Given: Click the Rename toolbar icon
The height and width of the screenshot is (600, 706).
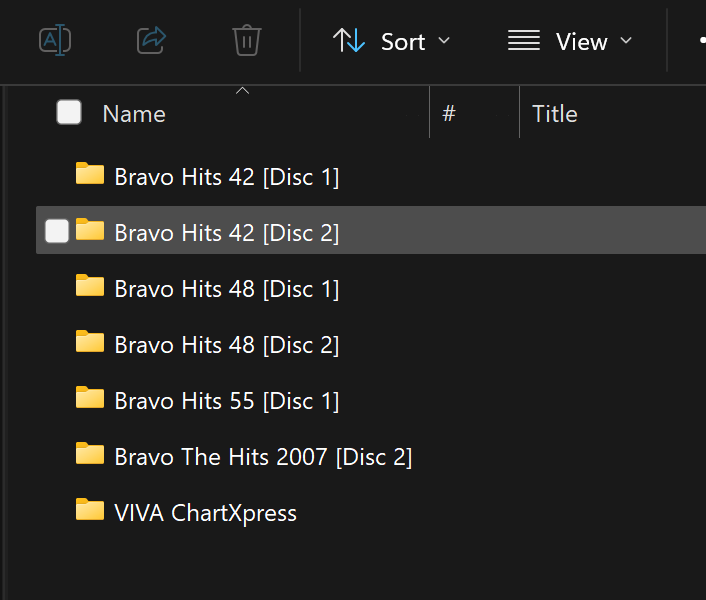Looking at the screenshot, I should [55, 41].
